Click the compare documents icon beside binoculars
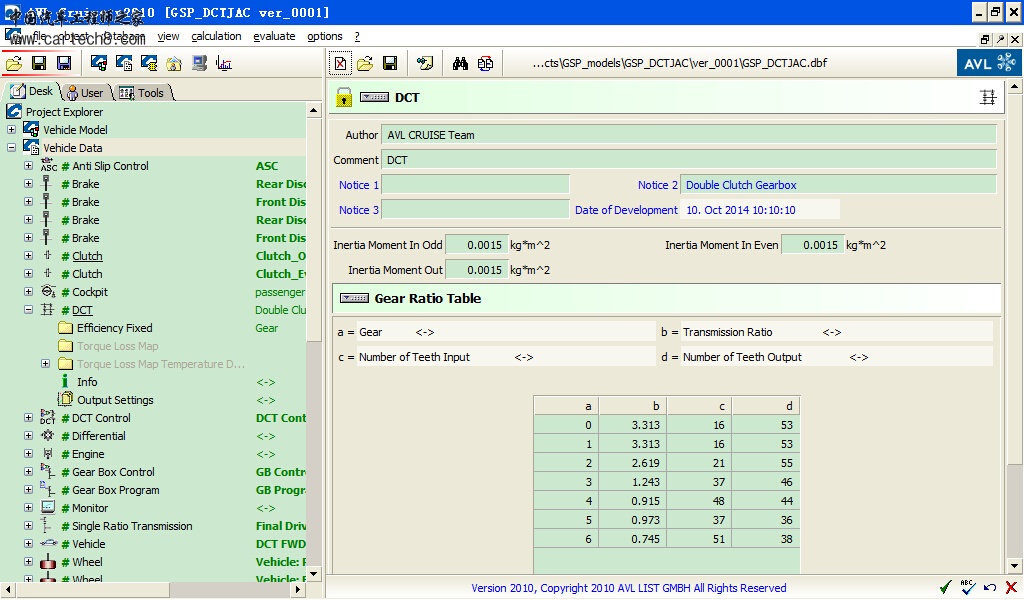The width and height of the screenshot is (1024, 600). (485, 63)
